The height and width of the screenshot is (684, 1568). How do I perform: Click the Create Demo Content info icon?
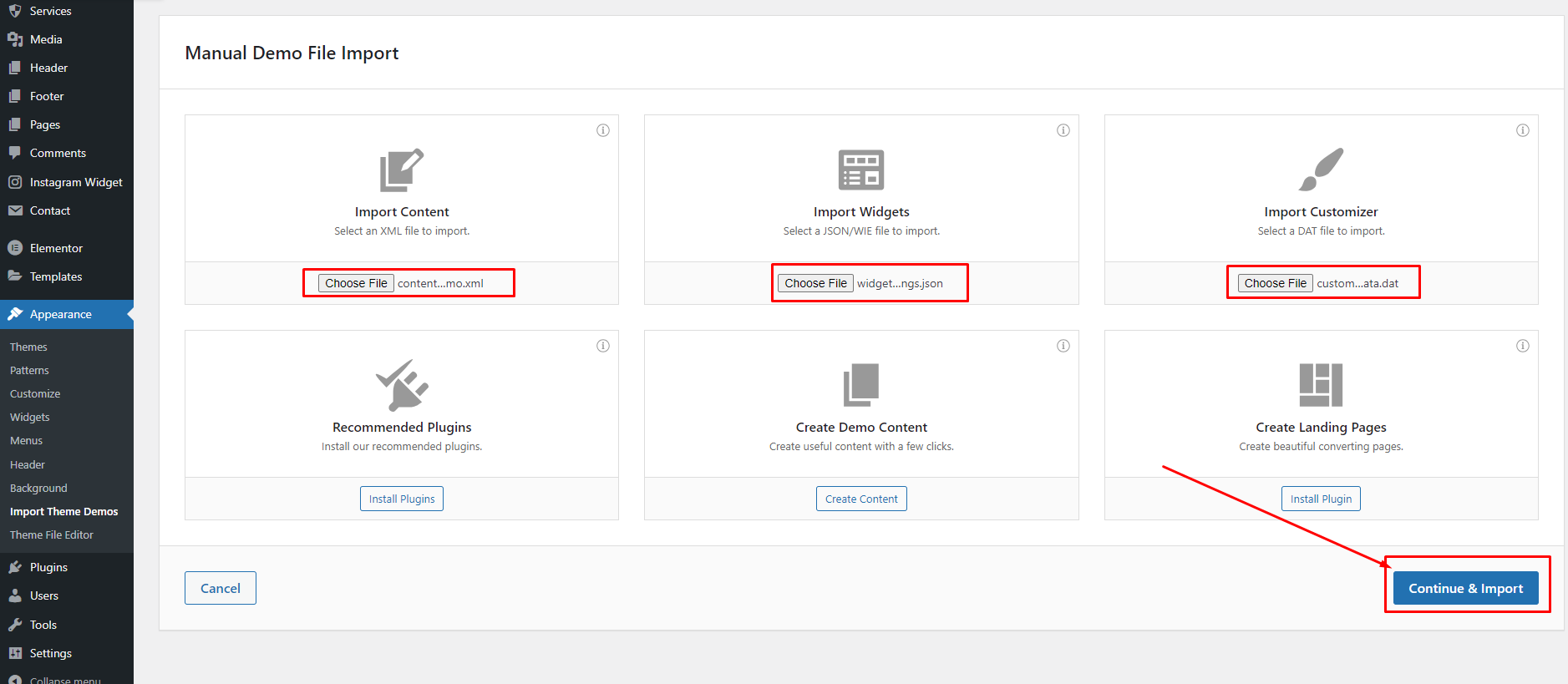click(x=1063, y=346)
